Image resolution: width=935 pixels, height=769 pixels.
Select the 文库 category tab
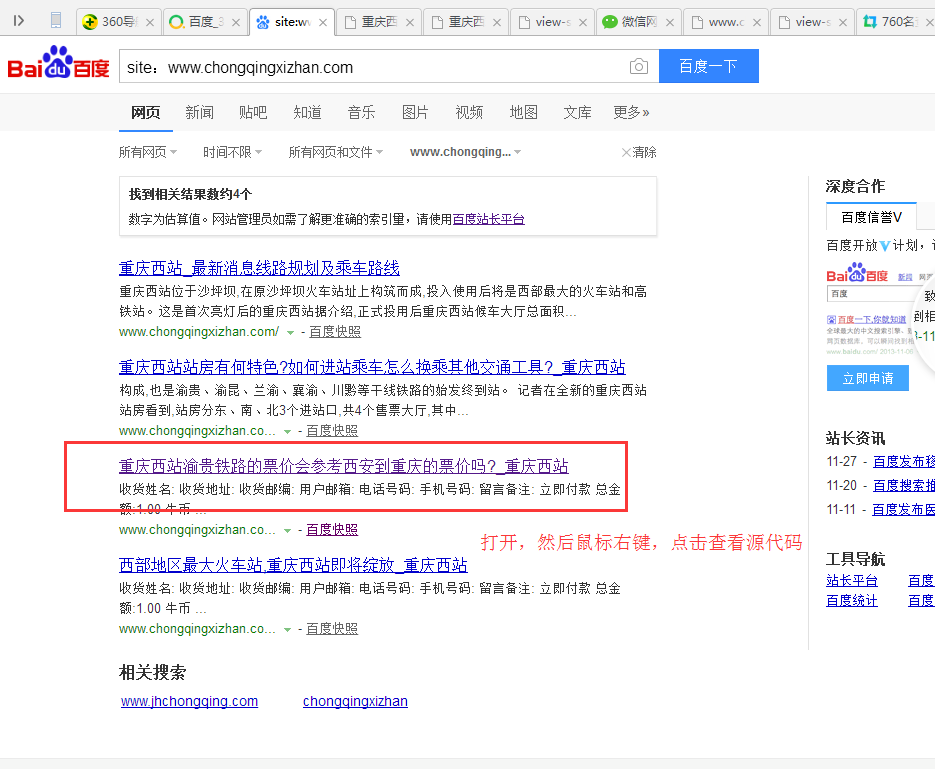click(577, 112)
